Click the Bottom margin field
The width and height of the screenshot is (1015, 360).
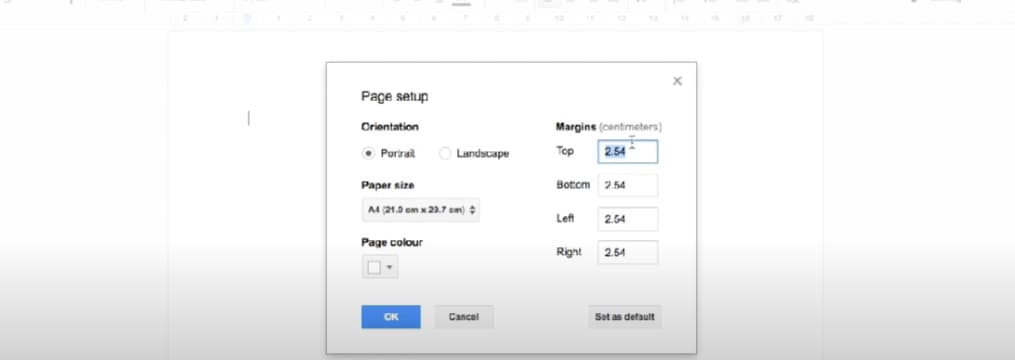click(x=628, y=185)
